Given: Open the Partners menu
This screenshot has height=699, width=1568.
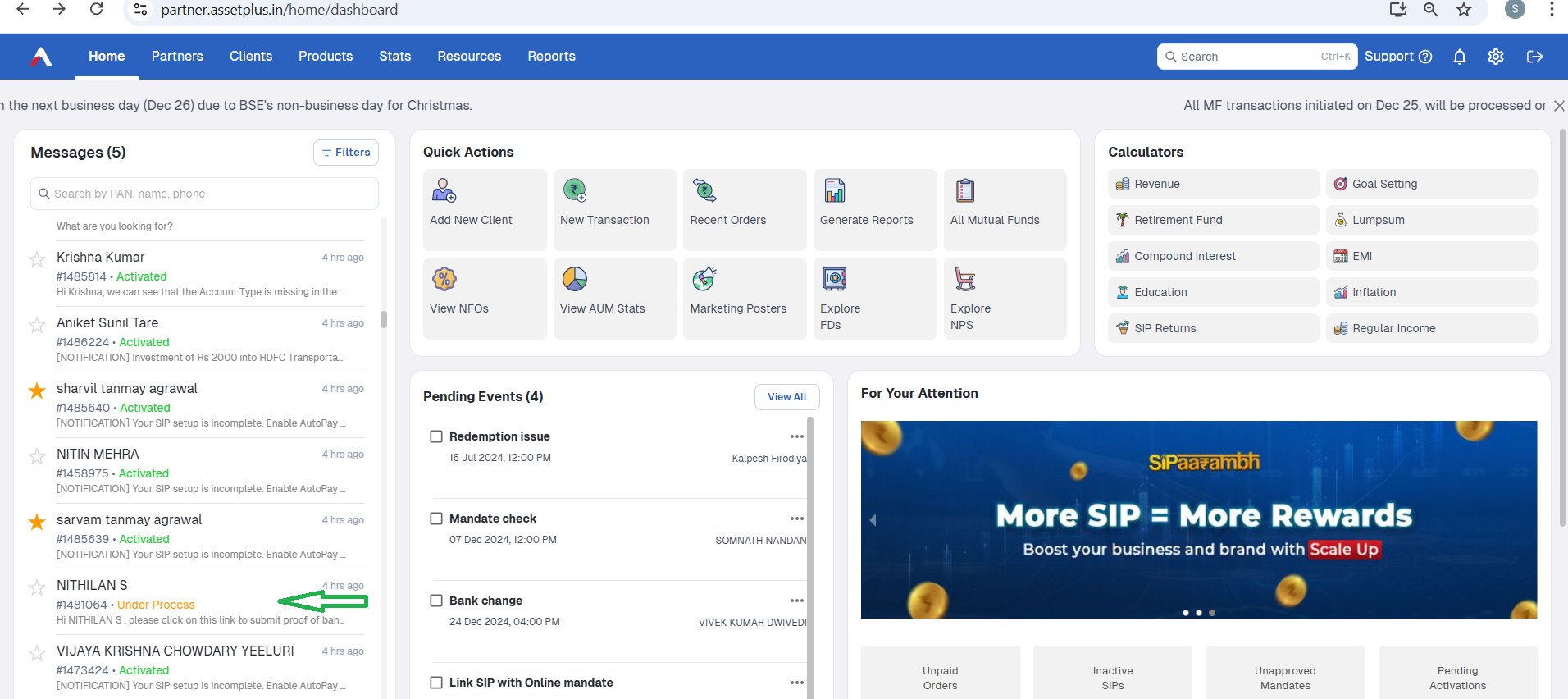Looking at the screenshot, I should click(x=177, y=57).
